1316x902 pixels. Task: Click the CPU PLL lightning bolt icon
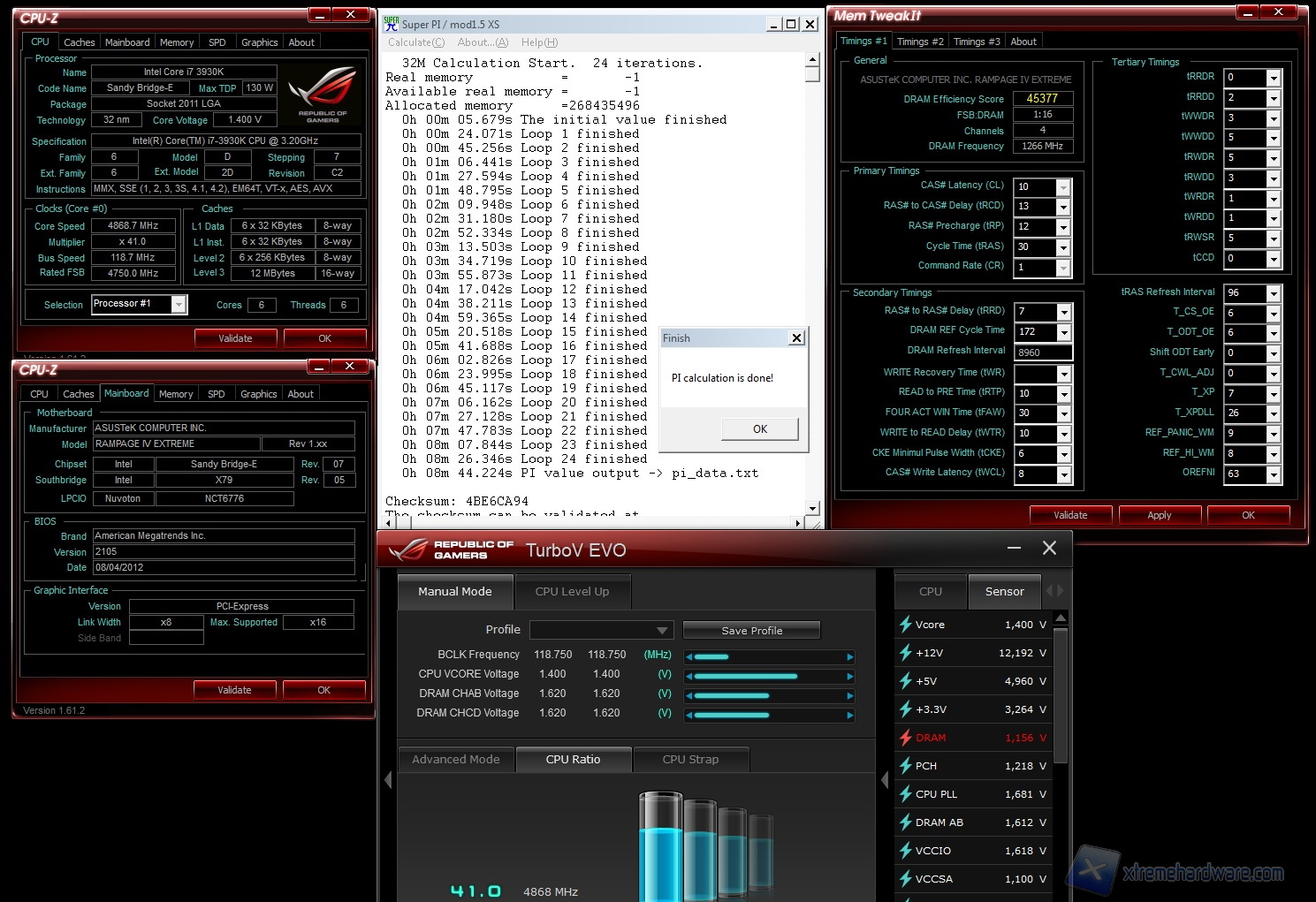(905, 794)
